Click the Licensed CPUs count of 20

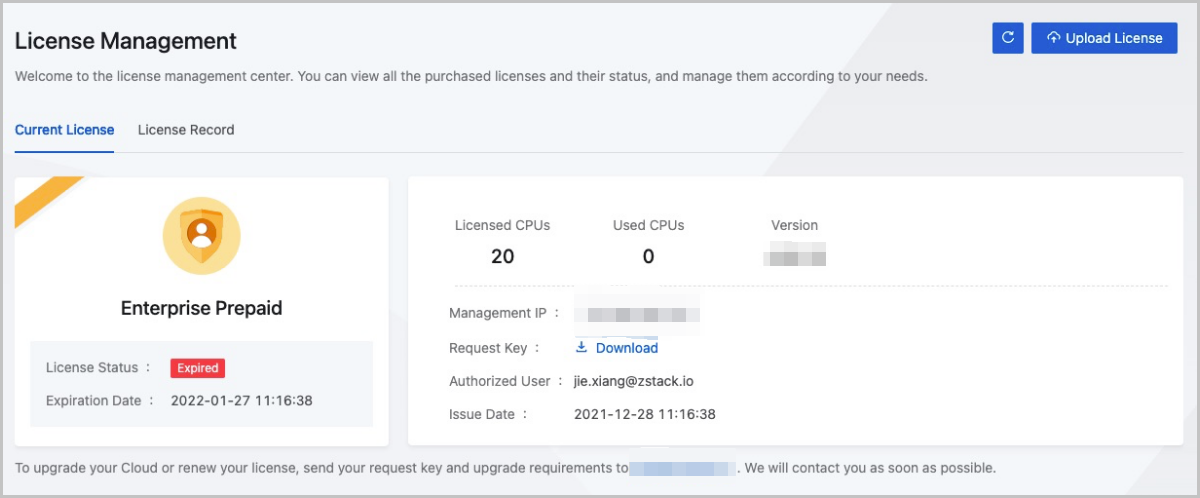point(502,257)
